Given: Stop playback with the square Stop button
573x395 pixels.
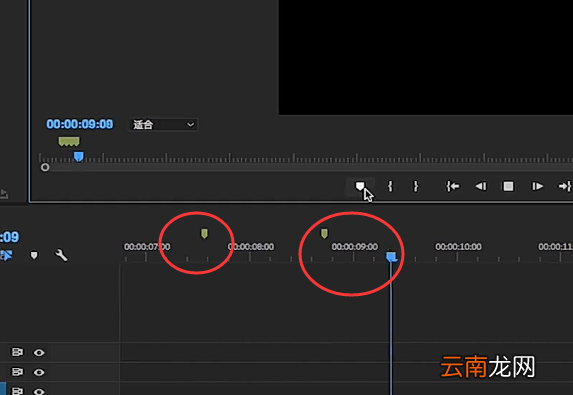Looking at the screenshot, I should (508, 186).
